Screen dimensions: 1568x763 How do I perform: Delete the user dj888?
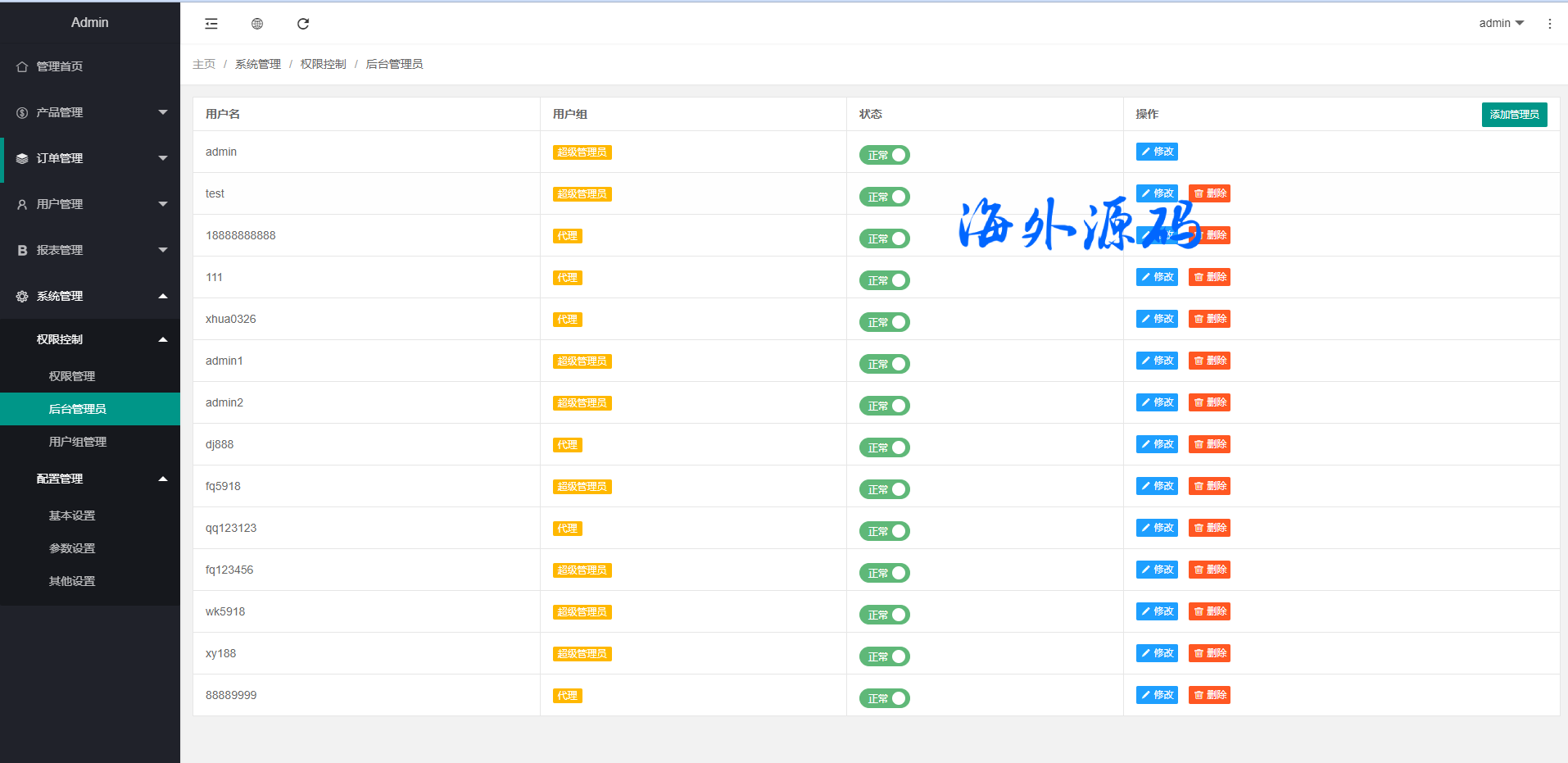[1209, 444]
